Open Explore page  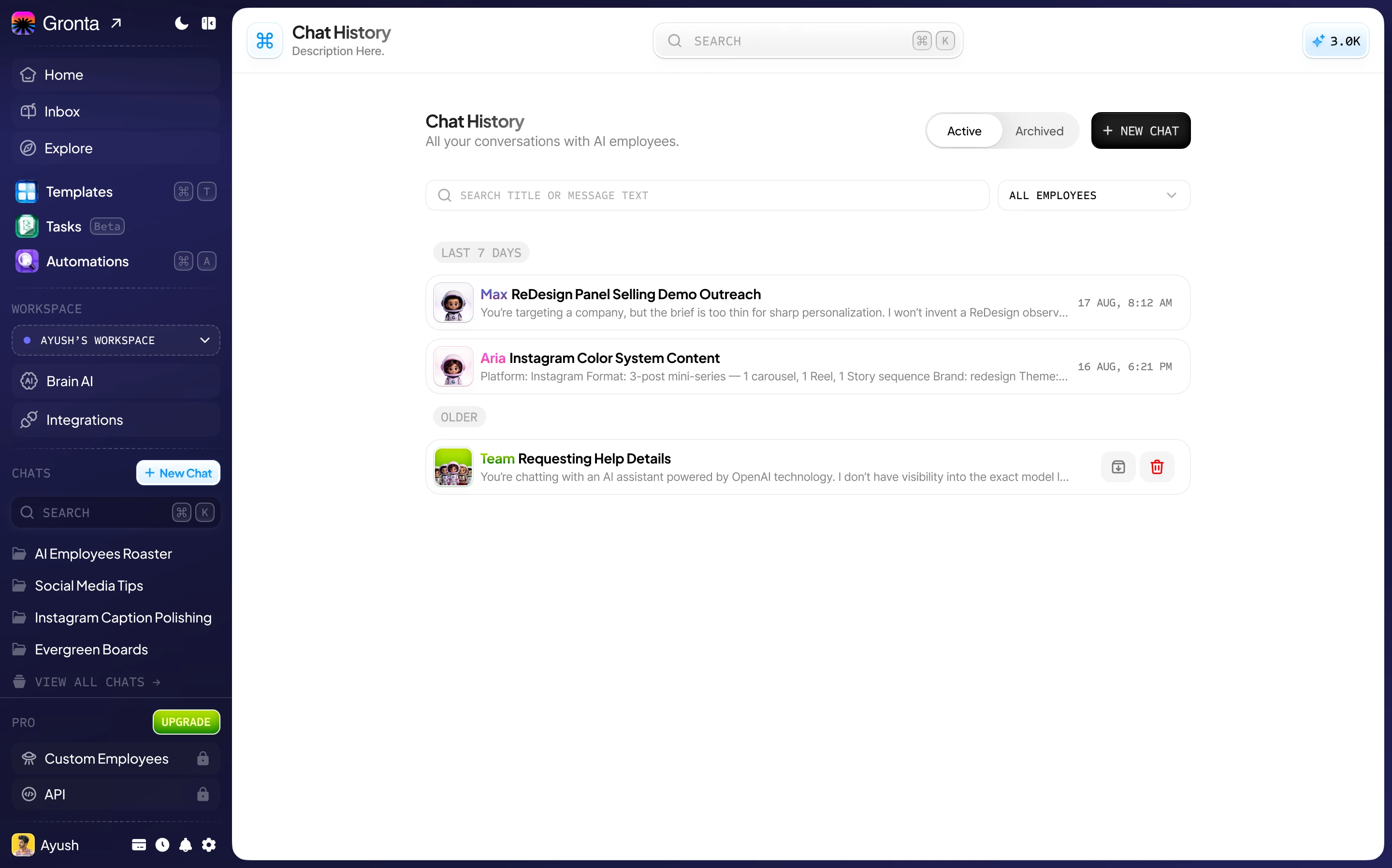(x=116, y=148)
